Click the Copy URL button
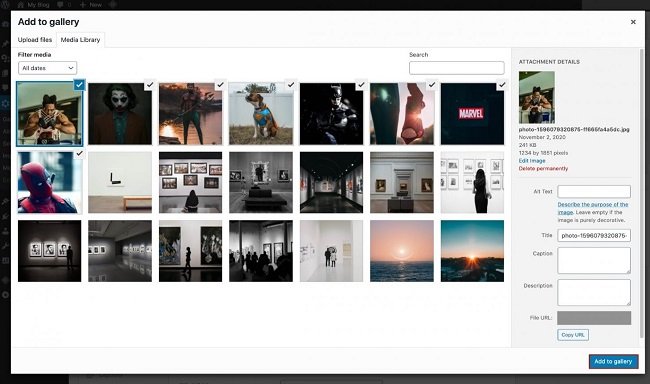Screen dimensions: 650x384 click(x=572, y=335)
